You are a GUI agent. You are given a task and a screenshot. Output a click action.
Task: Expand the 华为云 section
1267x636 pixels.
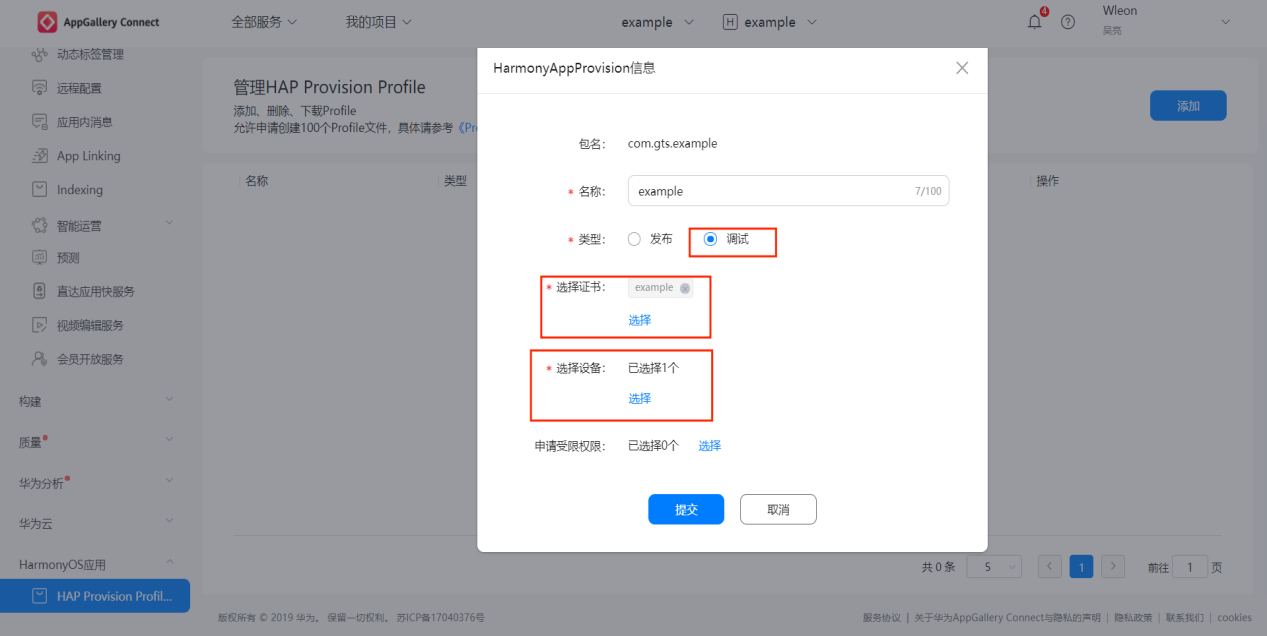pyautogui.click(x=169, y=521)
